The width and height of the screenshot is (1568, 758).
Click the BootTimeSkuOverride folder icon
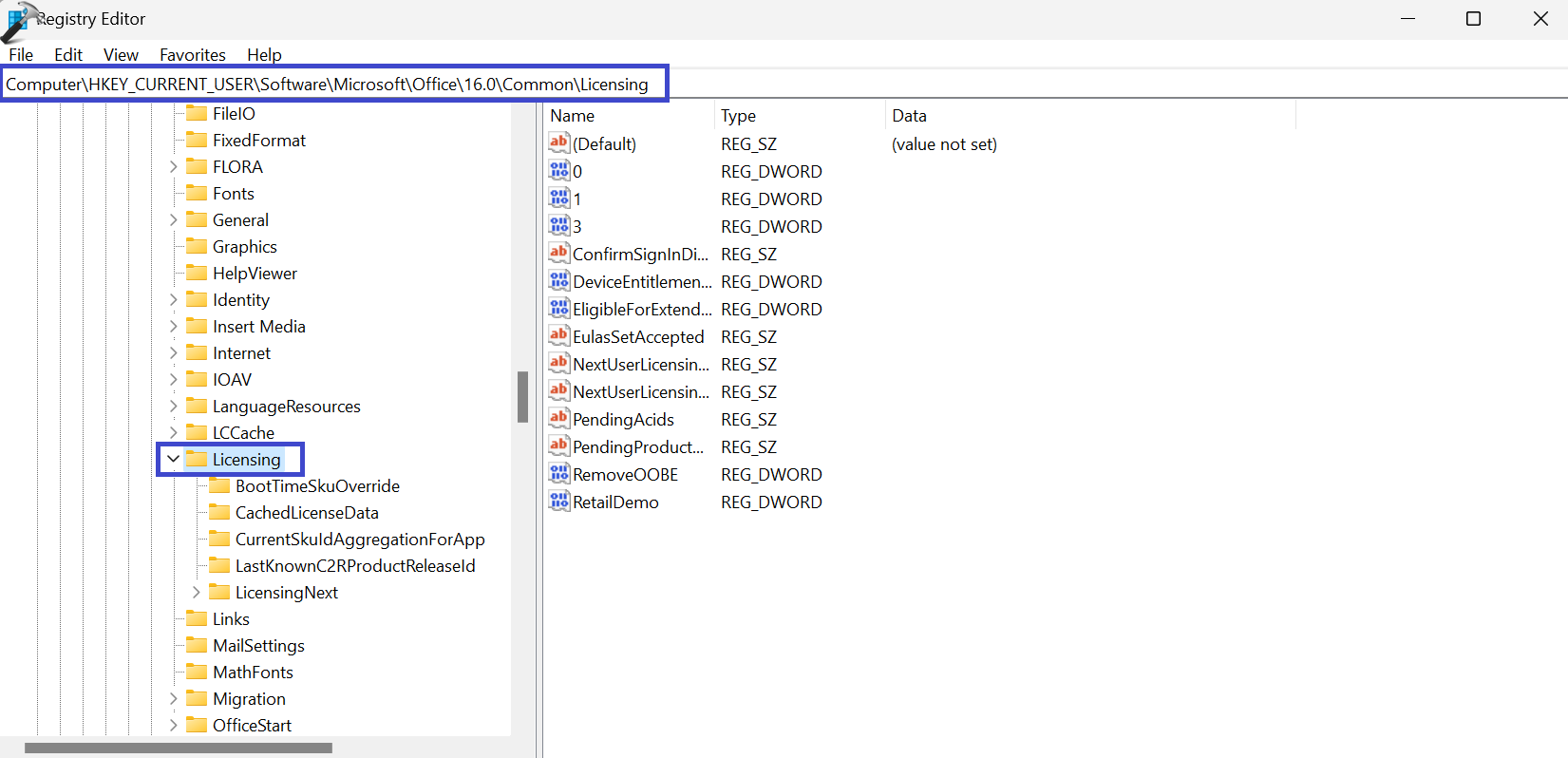(x=219, y=485)
